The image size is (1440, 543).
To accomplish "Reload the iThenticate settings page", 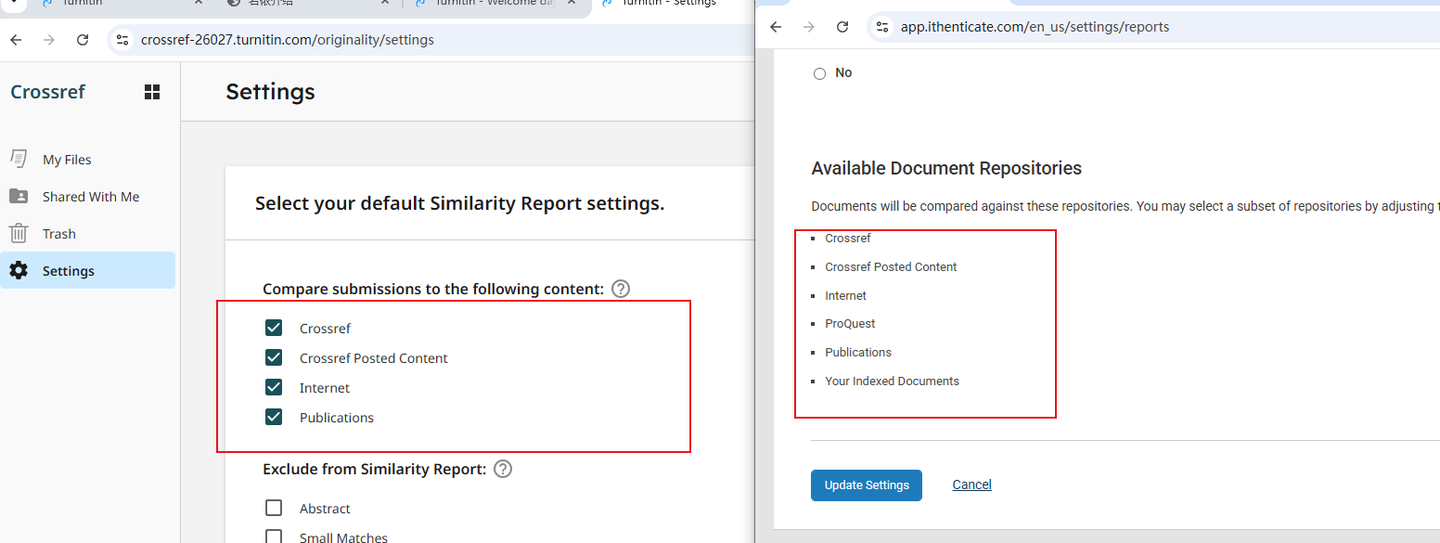I will pos(842,27).
